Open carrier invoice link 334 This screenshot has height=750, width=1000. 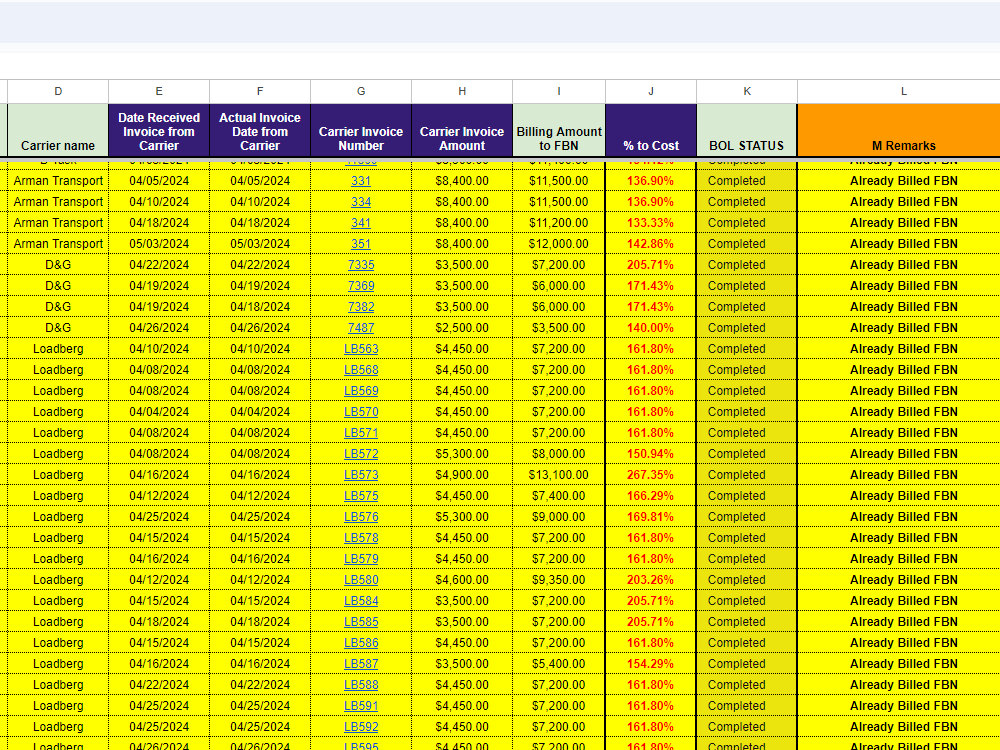click(361, 202)
